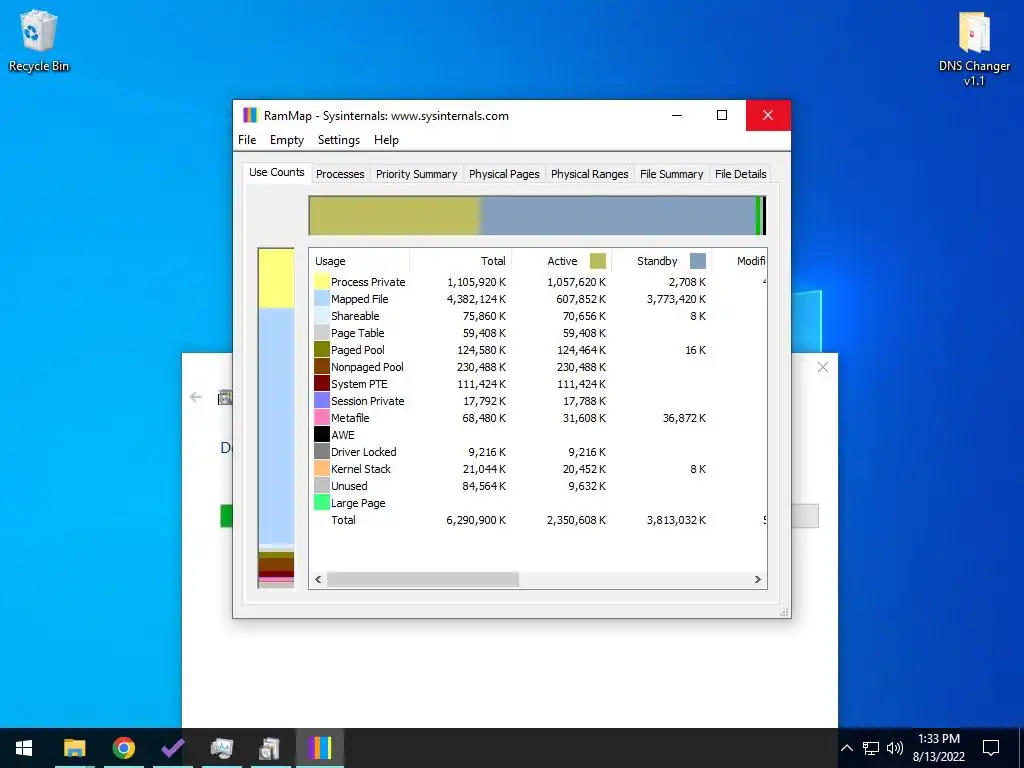1024x768 pixels.
Task: Sort by the Total column header
Action: coord(460,261)
